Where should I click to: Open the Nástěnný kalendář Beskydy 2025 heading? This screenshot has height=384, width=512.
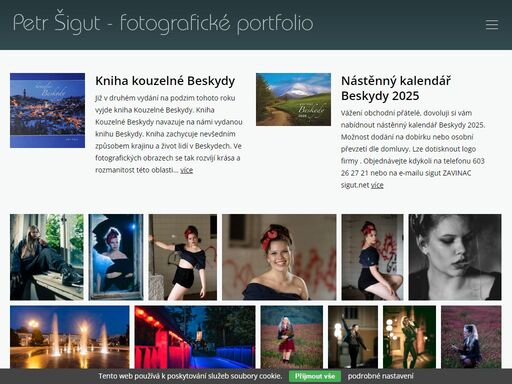tap(396, 88)
